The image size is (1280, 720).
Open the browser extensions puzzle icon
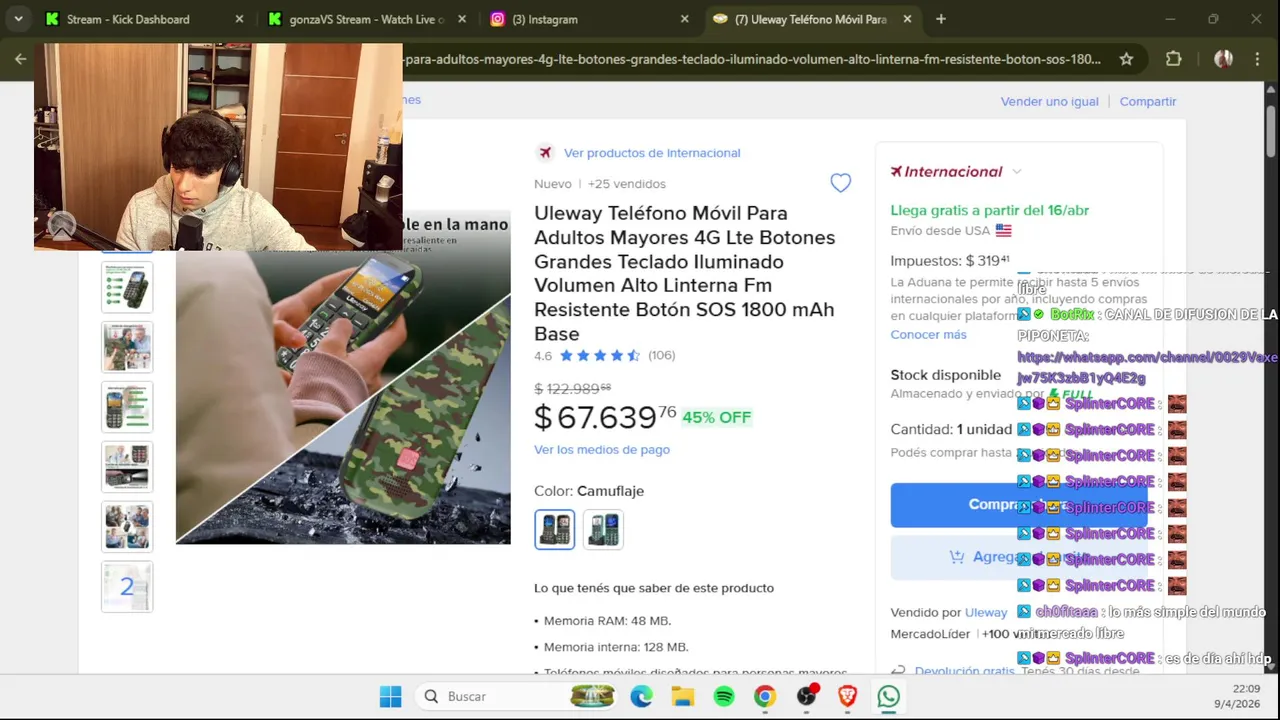(1173, 59)
